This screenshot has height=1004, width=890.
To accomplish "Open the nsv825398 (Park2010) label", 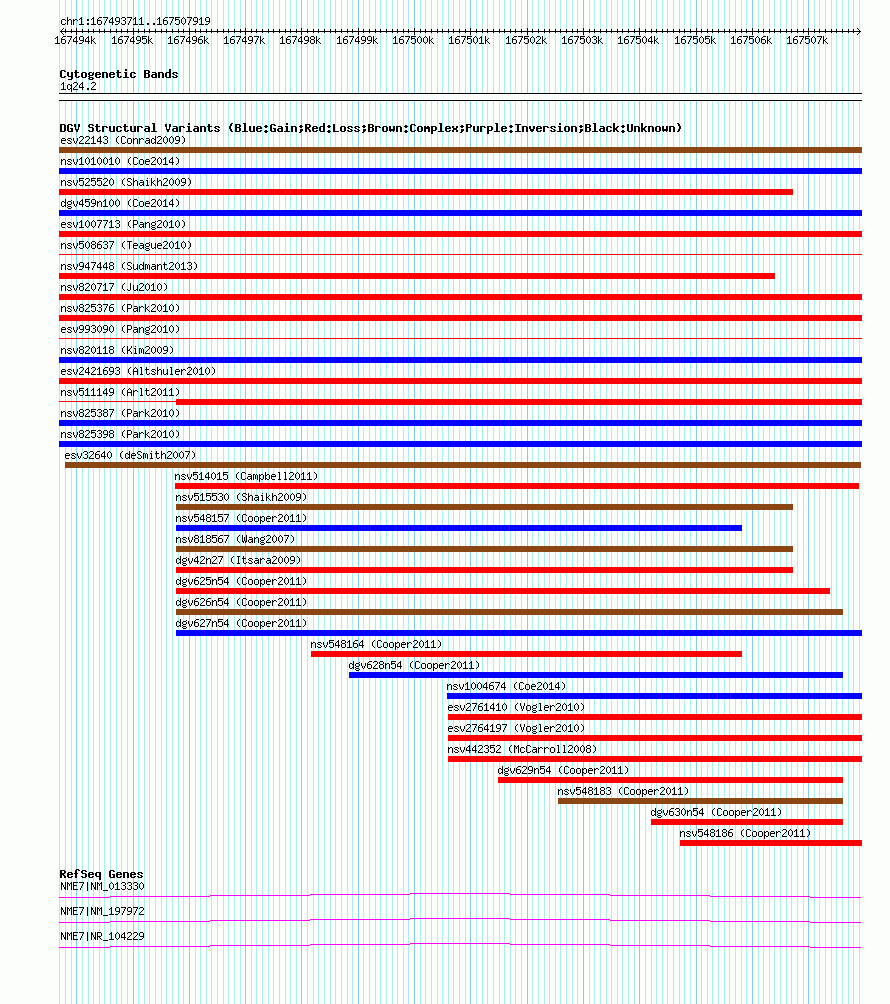I will (x=120, y=434).
